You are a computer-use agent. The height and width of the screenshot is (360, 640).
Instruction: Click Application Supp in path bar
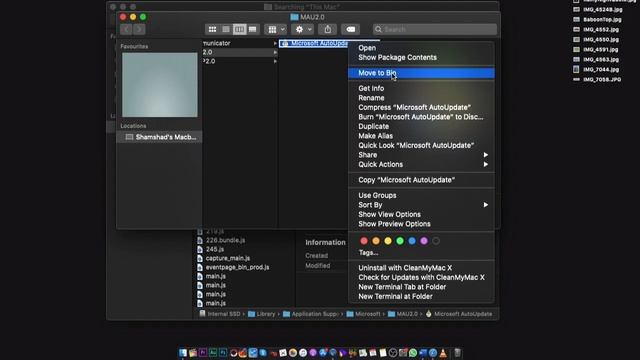[311, 314]
